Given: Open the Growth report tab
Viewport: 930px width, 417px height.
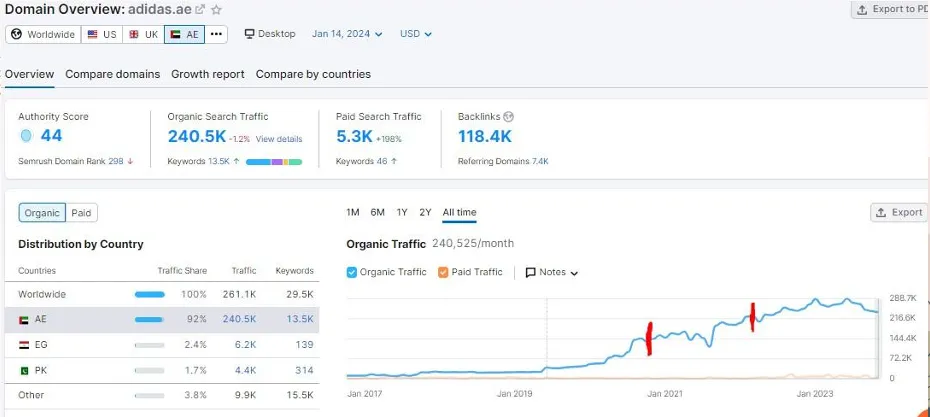Looking at the screenshot, I should (208, 74).
